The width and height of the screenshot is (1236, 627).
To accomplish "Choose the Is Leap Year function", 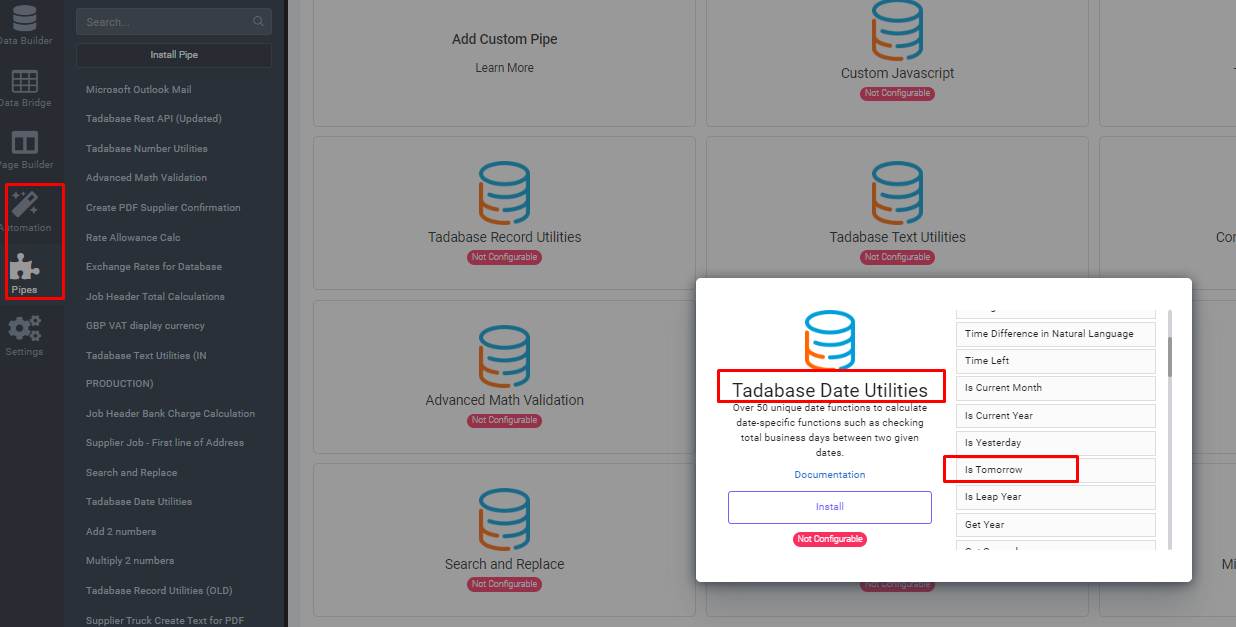I will tap(1056, 497).
